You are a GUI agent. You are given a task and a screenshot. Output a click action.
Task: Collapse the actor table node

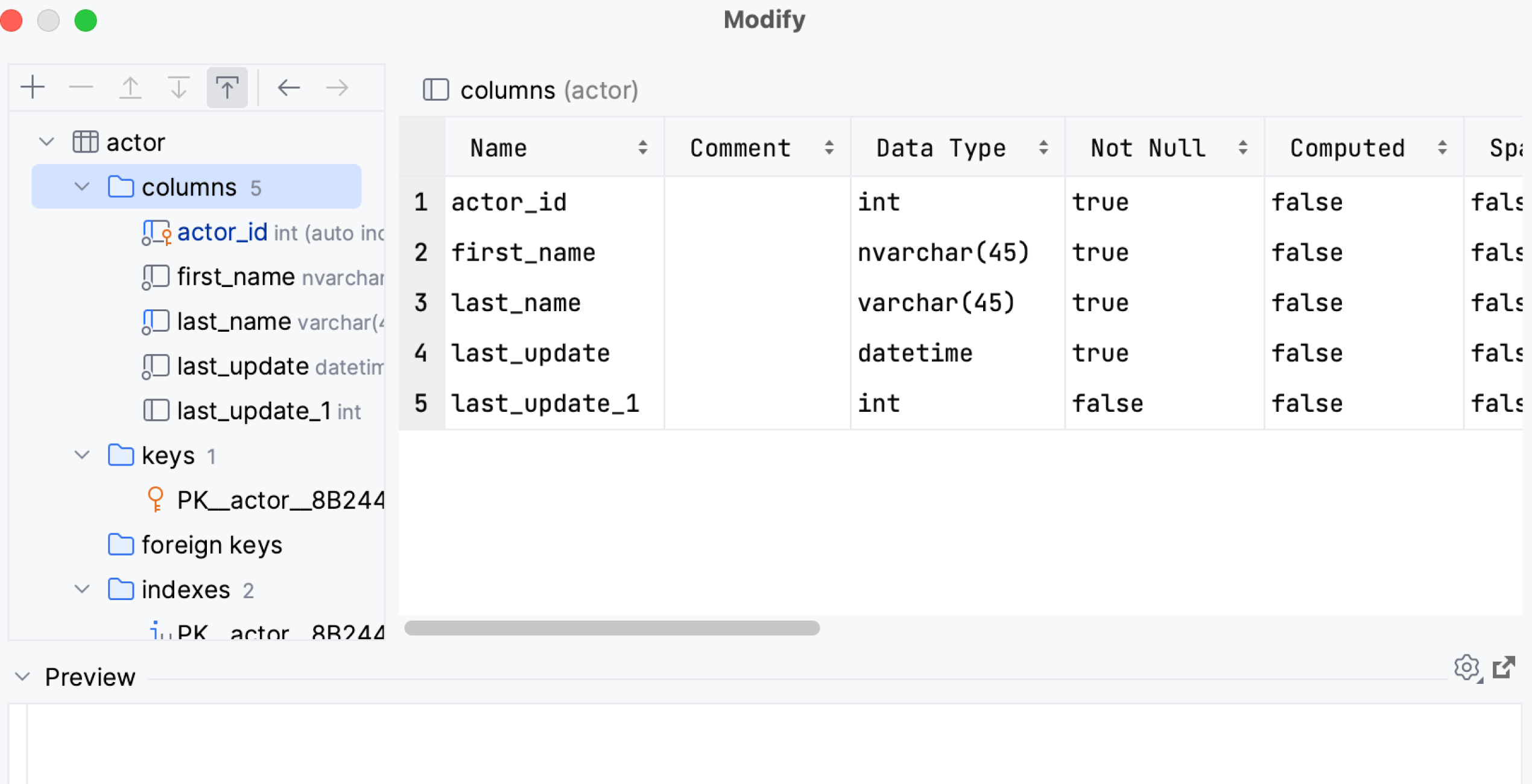[x=46, y=142]
